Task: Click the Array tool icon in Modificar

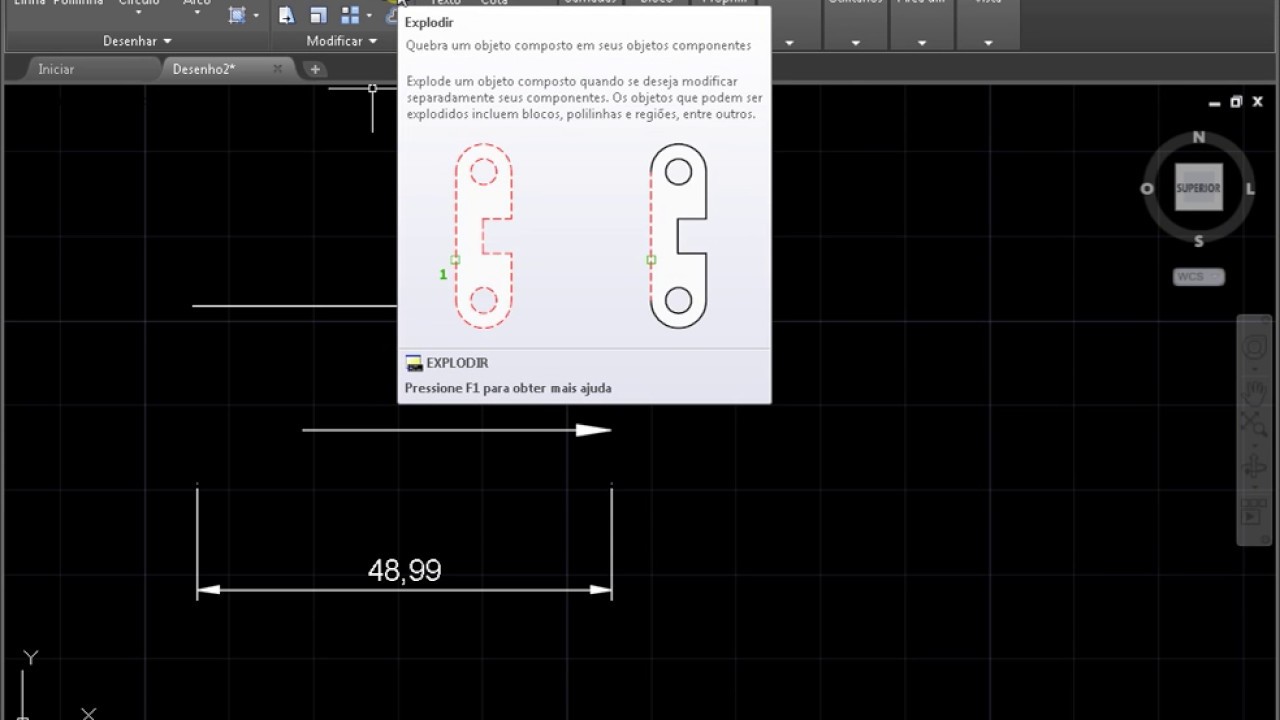Action: coord(350,15)
